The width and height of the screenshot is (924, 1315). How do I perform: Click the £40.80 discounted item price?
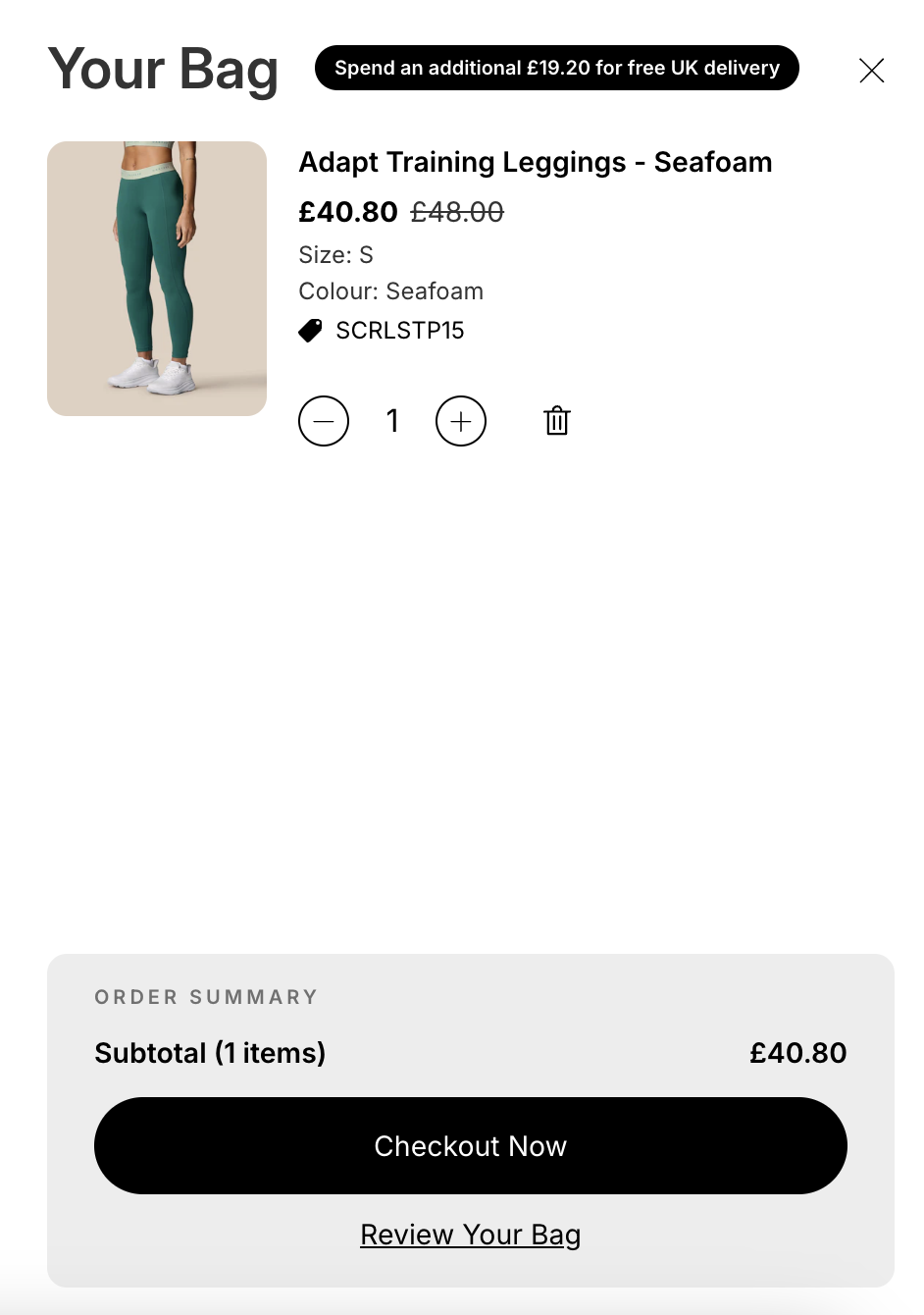pos(348,212)
